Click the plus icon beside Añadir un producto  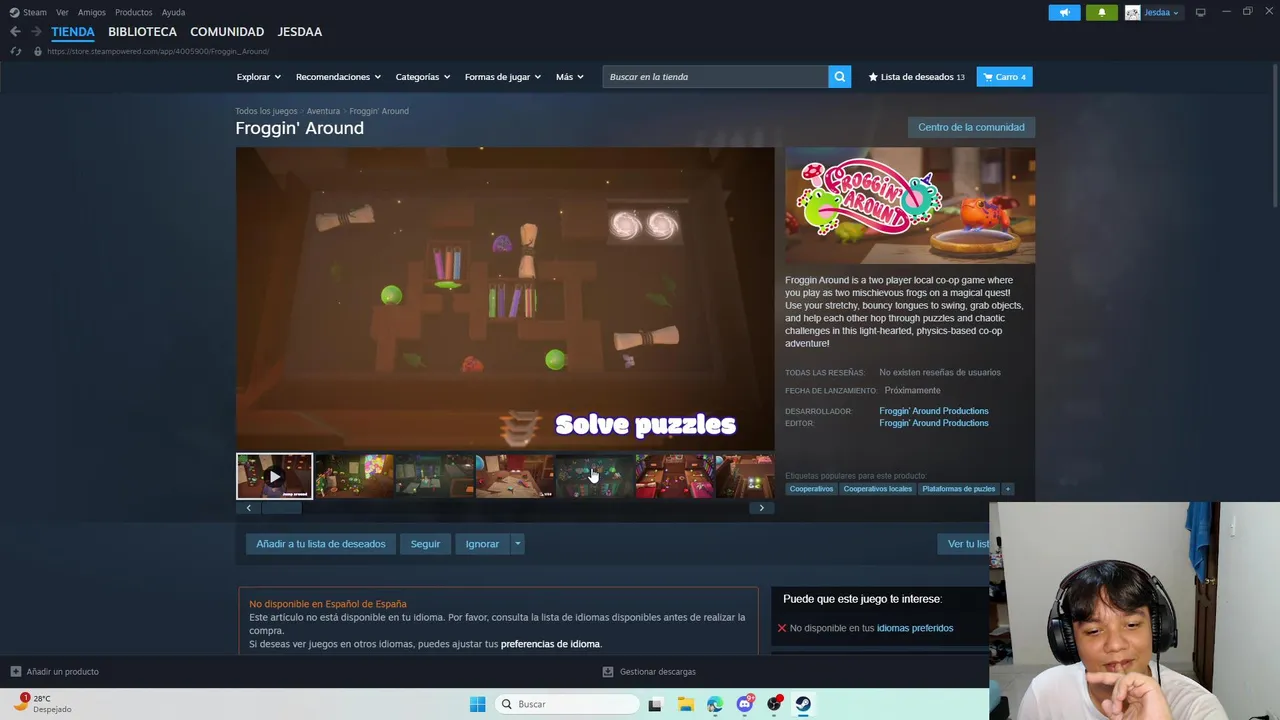(15, 671)
